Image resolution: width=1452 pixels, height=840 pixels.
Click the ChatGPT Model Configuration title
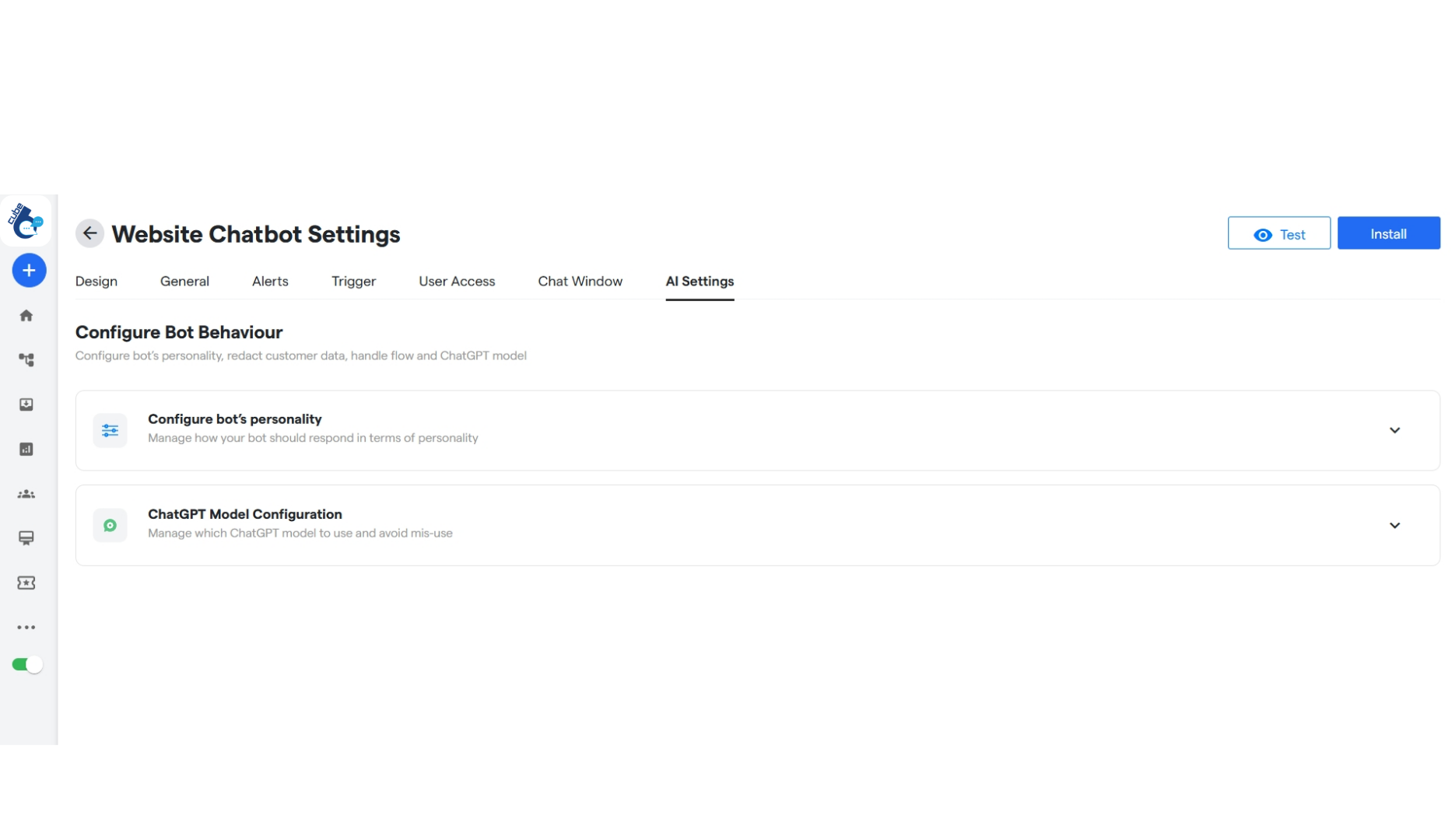(244, 514)
